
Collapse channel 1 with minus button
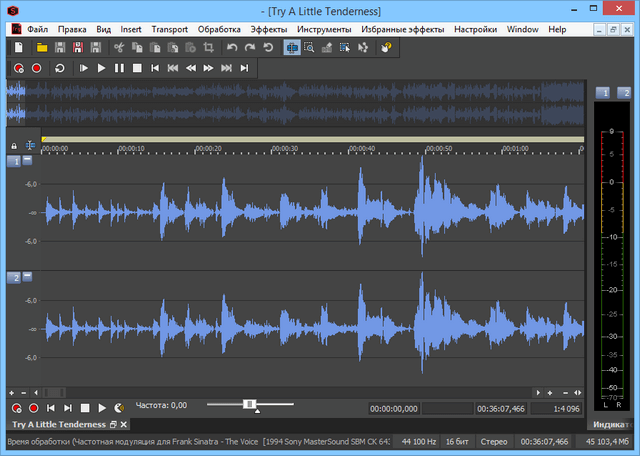tap(27, 161)
